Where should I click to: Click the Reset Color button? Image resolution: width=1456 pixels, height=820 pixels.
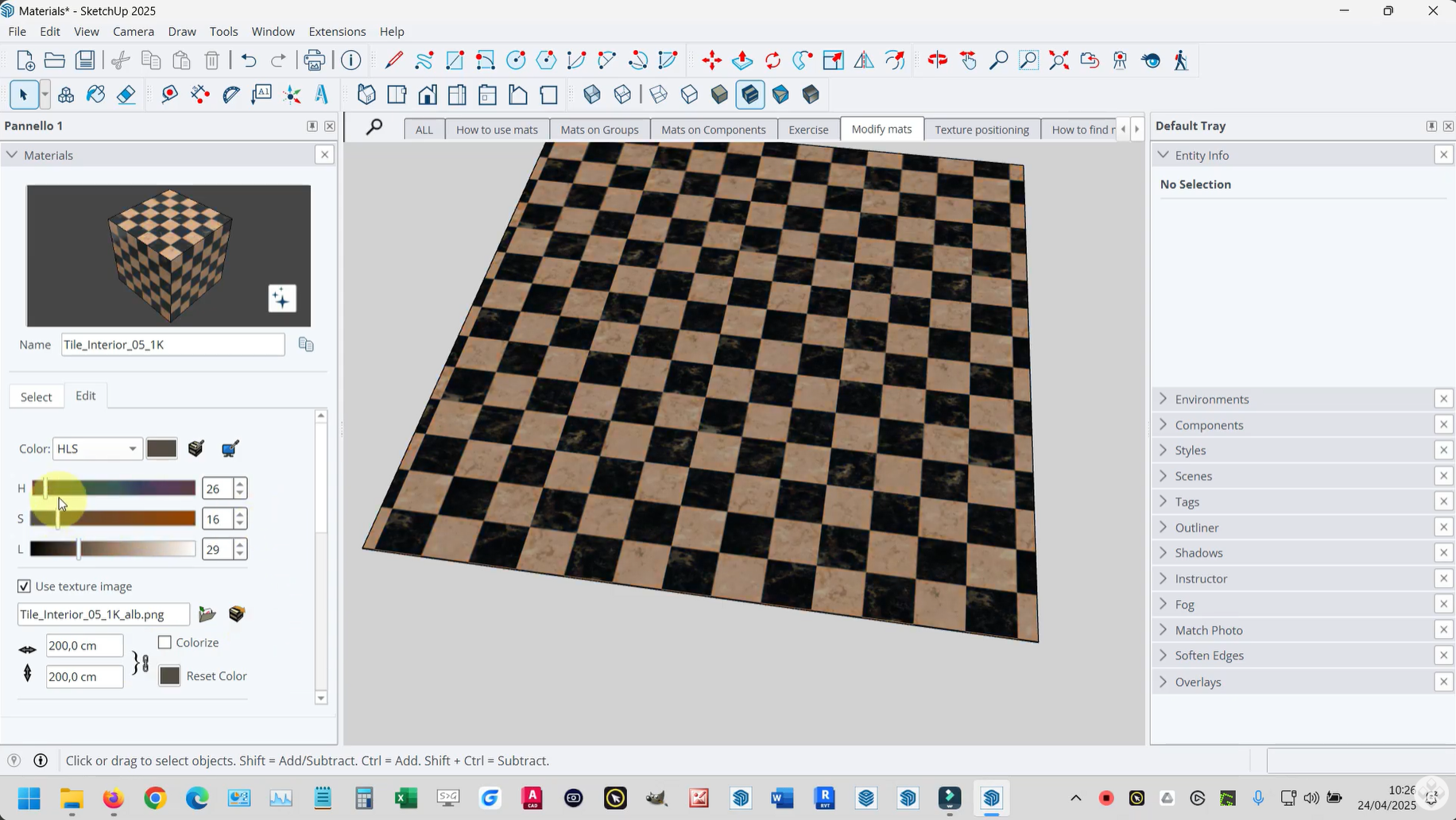click(x=170, y=676)
